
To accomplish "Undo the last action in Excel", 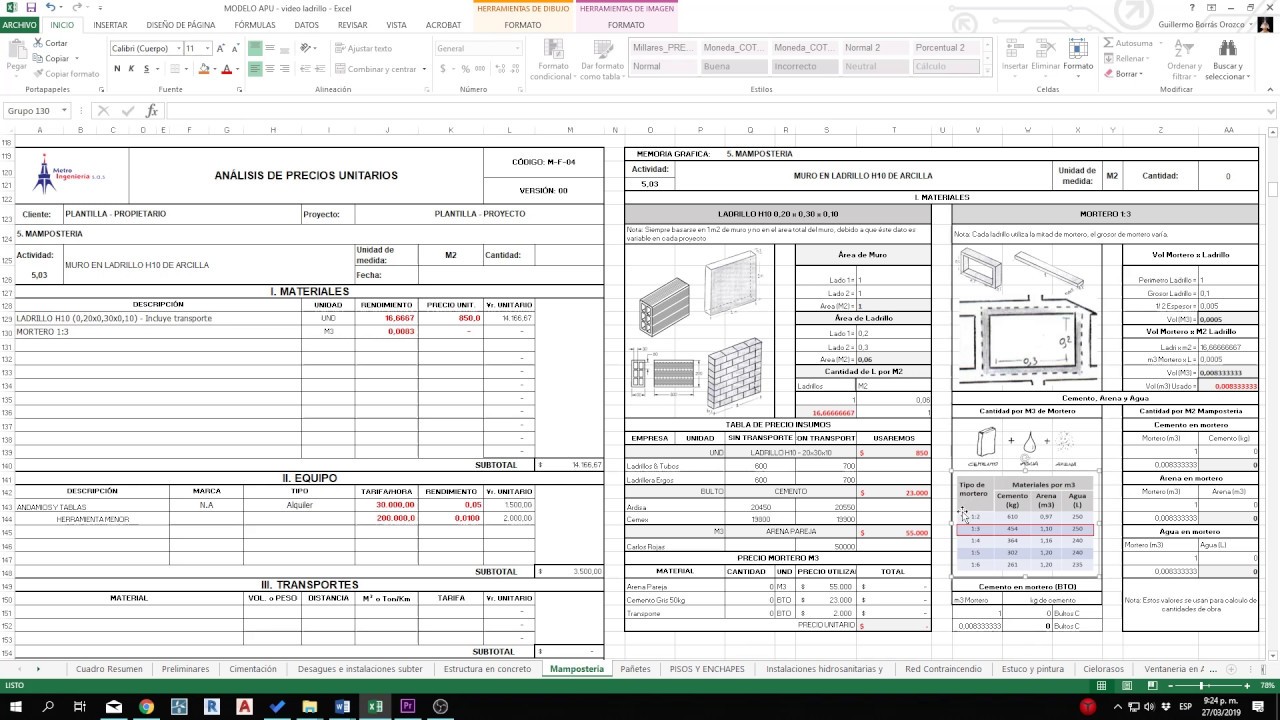I will coord(50,8).
